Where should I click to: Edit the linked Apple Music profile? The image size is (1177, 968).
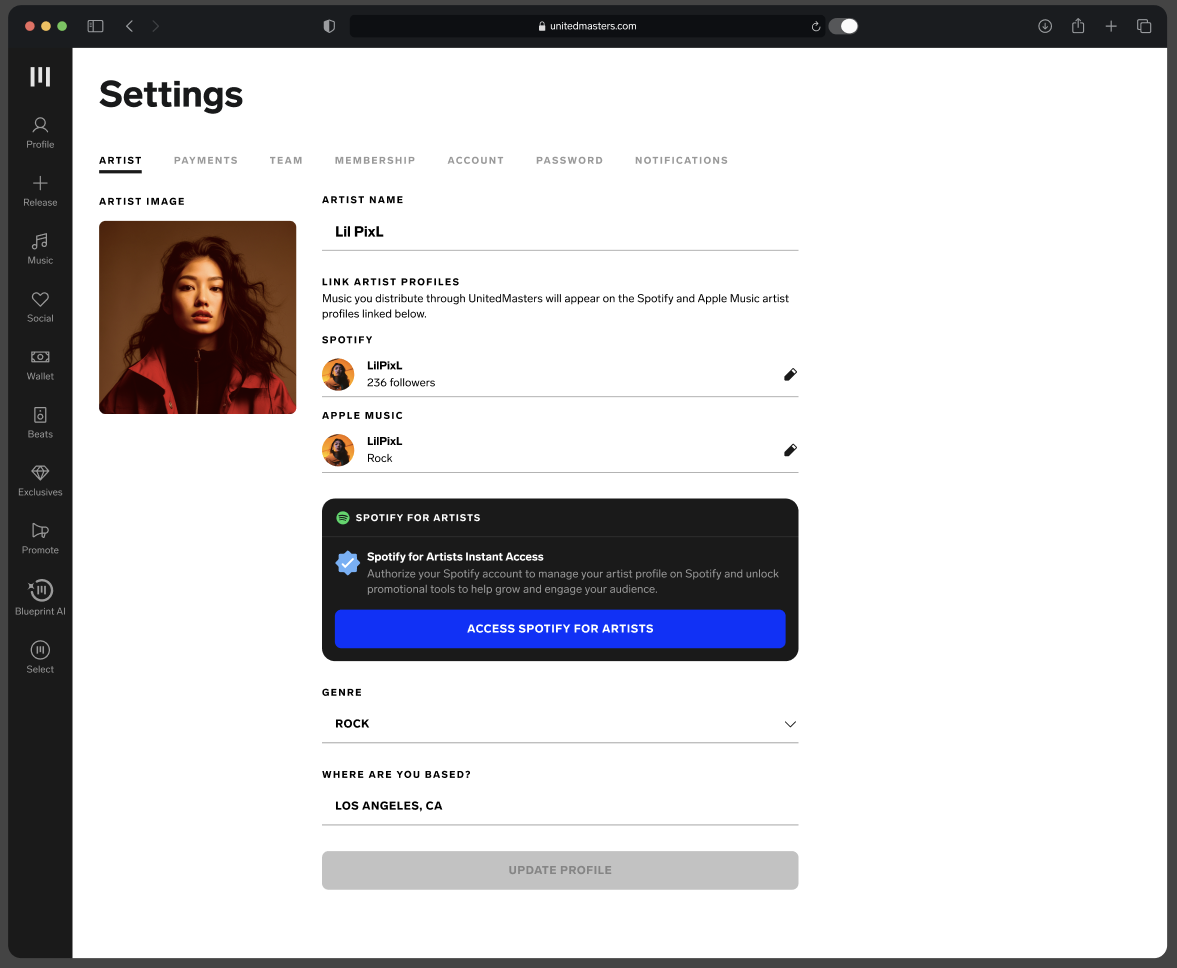coord(790,450)
